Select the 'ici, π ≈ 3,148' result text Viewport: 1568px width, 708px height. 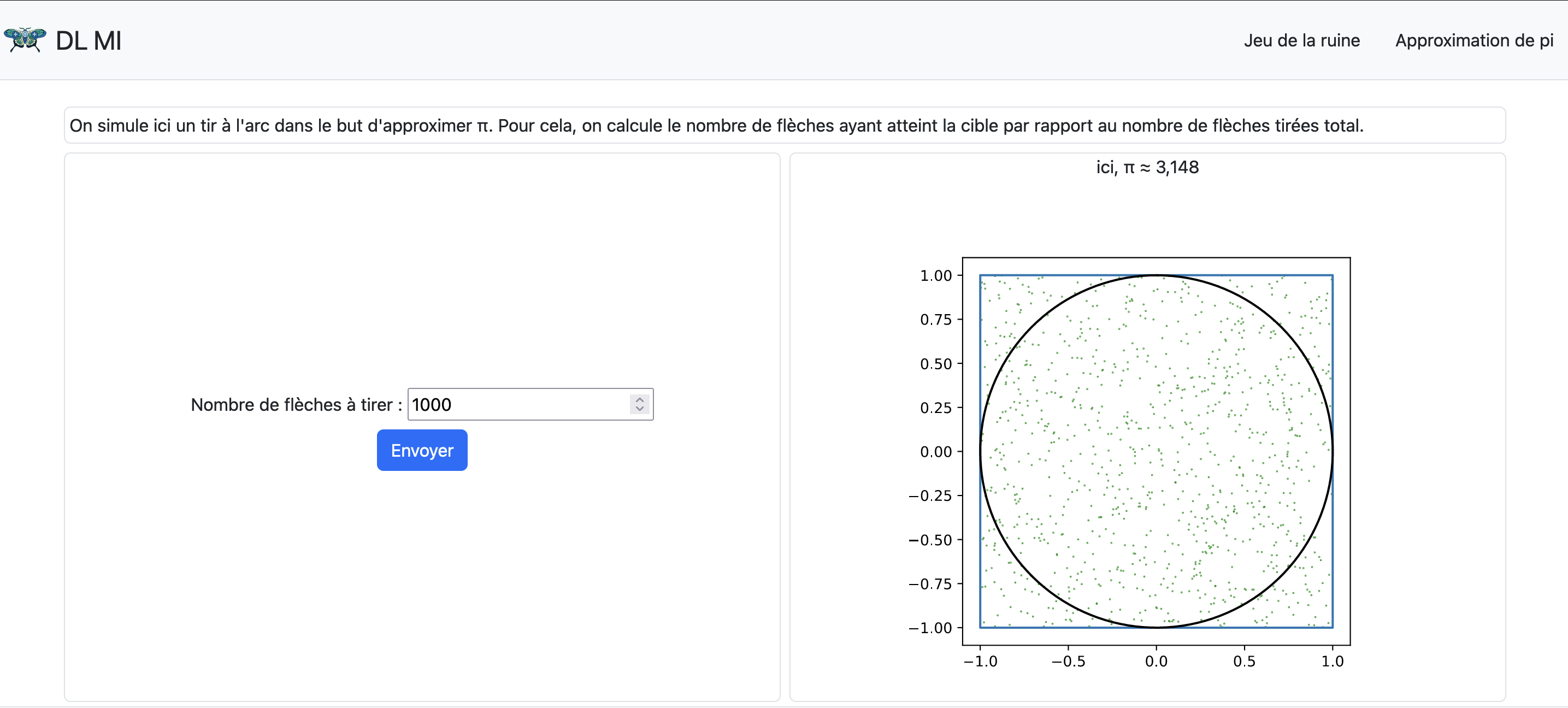[x=1147, y=167]
